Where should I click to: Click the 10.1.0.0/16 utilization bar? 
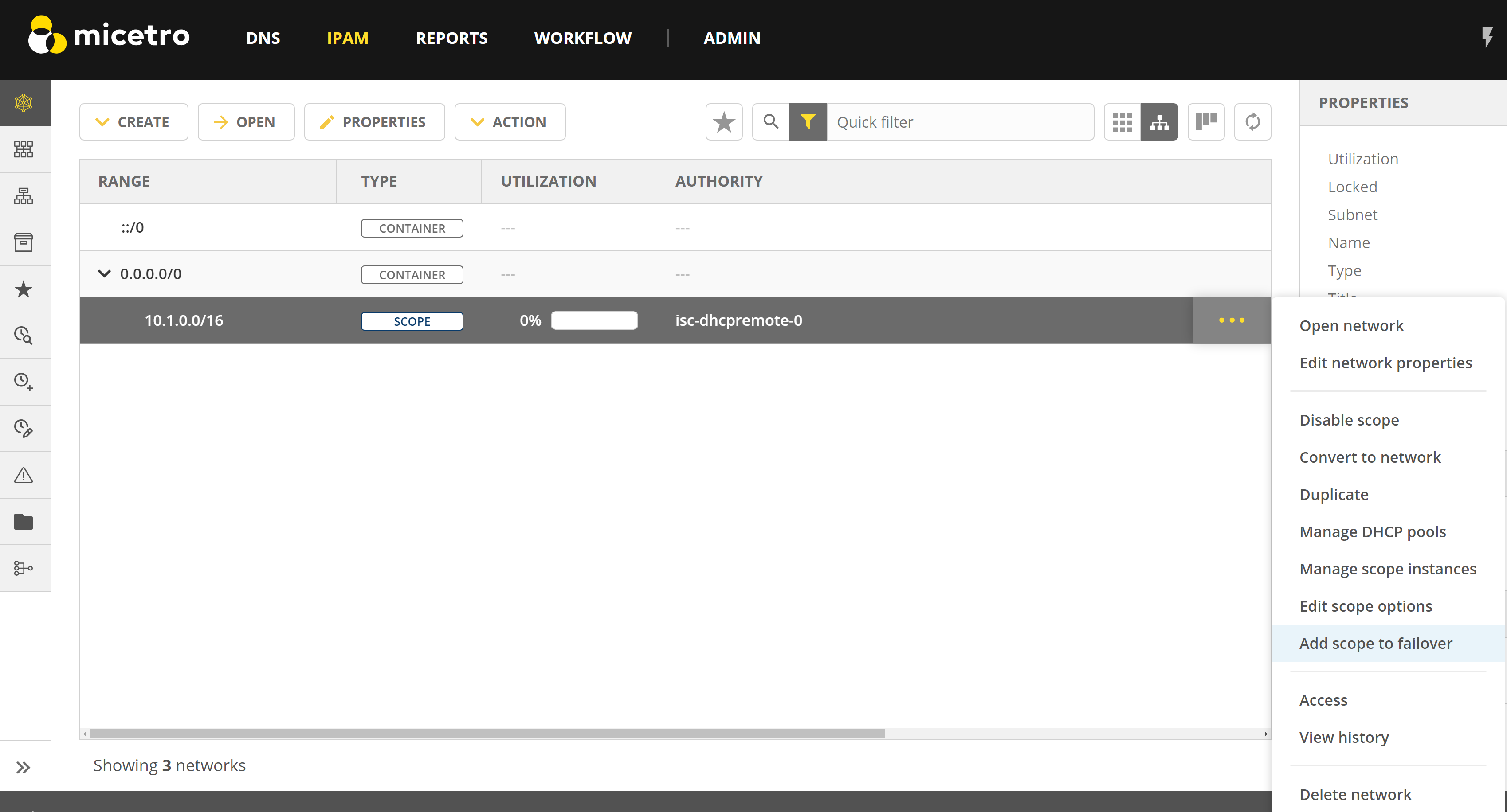coord(594,320)
